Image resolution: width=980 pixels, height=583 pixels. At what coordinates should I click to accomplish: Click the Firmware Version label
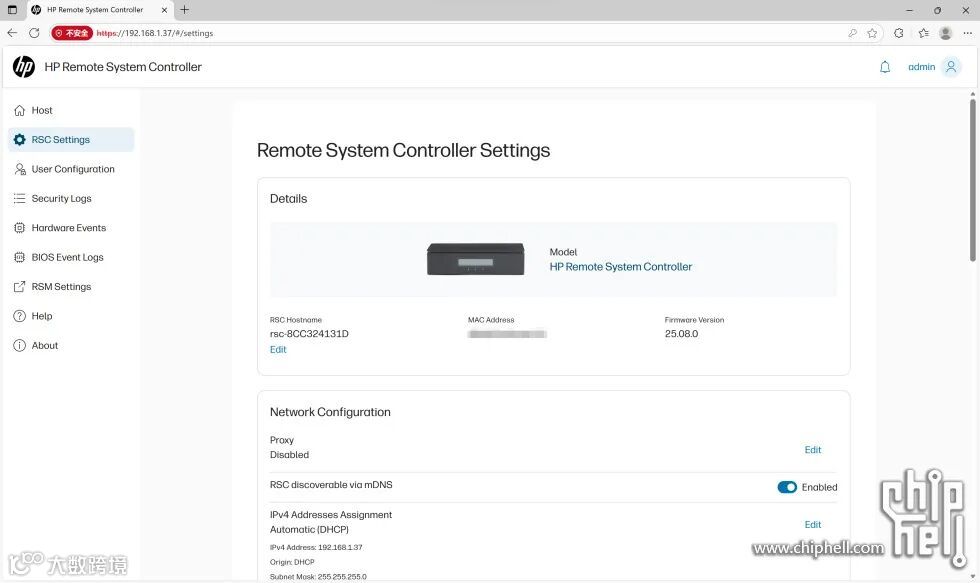[694, 320]
